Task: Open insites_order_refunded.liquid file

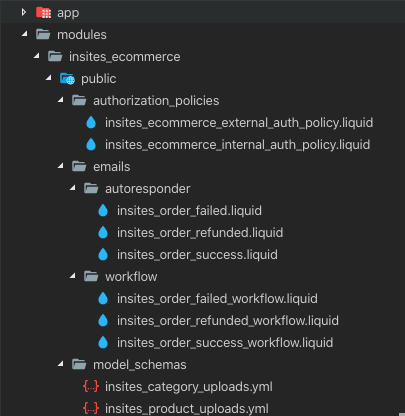Action: (x=200, y=233)
